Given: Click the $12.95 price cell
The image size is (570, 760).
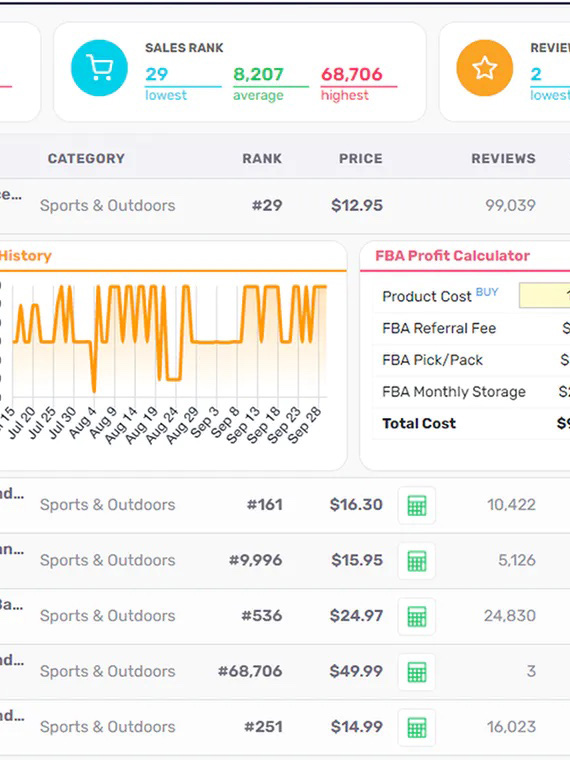Looking at the screenshot, I should point(357,205).
